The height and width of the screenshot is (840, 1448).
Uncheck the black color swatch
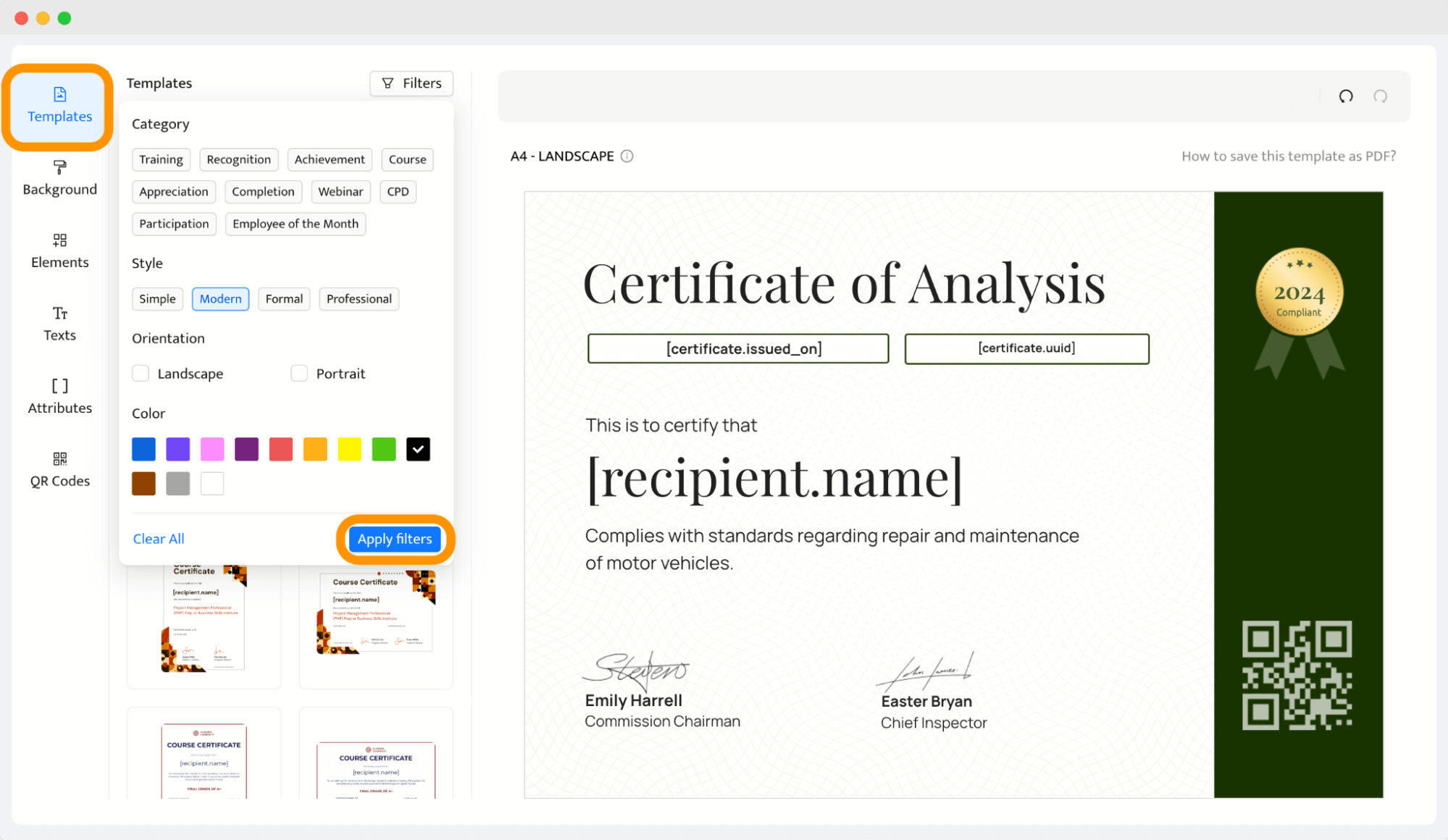click(418, 449)
